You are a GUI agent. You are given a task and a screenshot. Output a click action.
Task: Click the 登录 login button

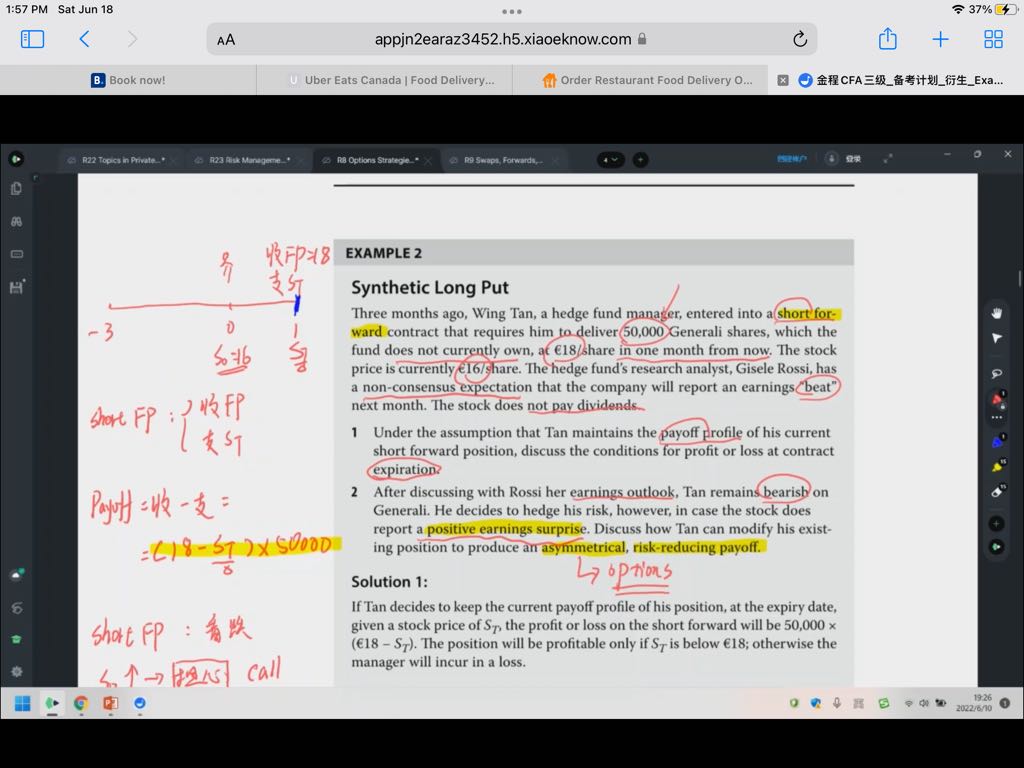point(853,159)
